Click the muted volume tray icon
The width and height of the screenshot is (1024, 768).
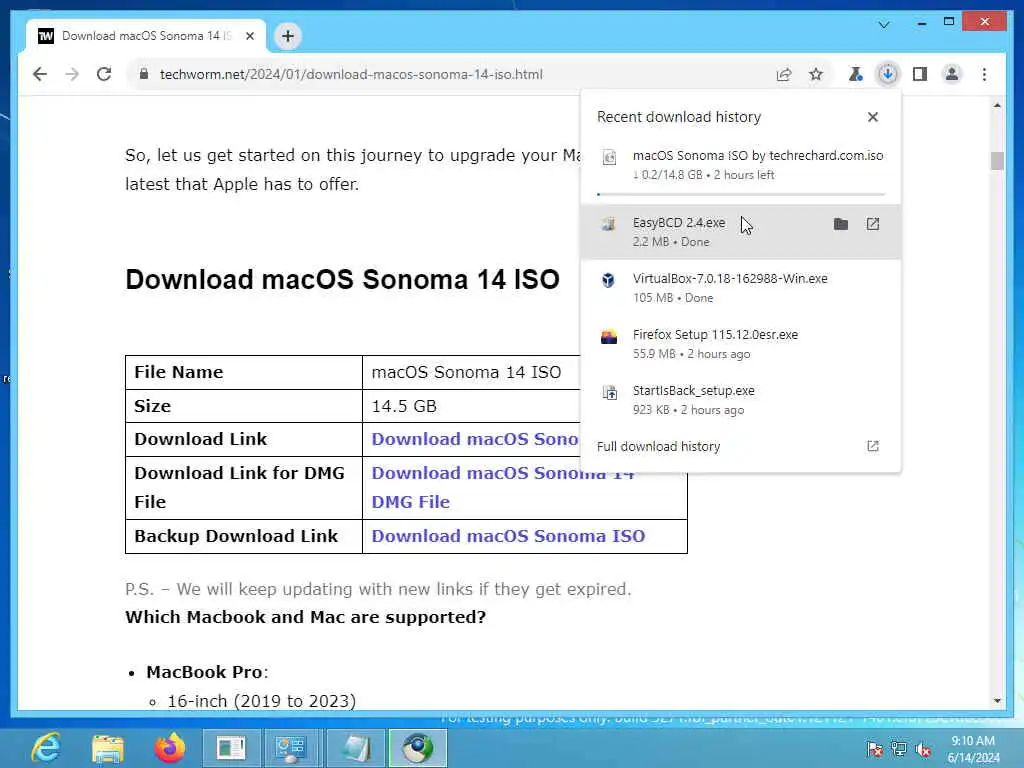923,749
